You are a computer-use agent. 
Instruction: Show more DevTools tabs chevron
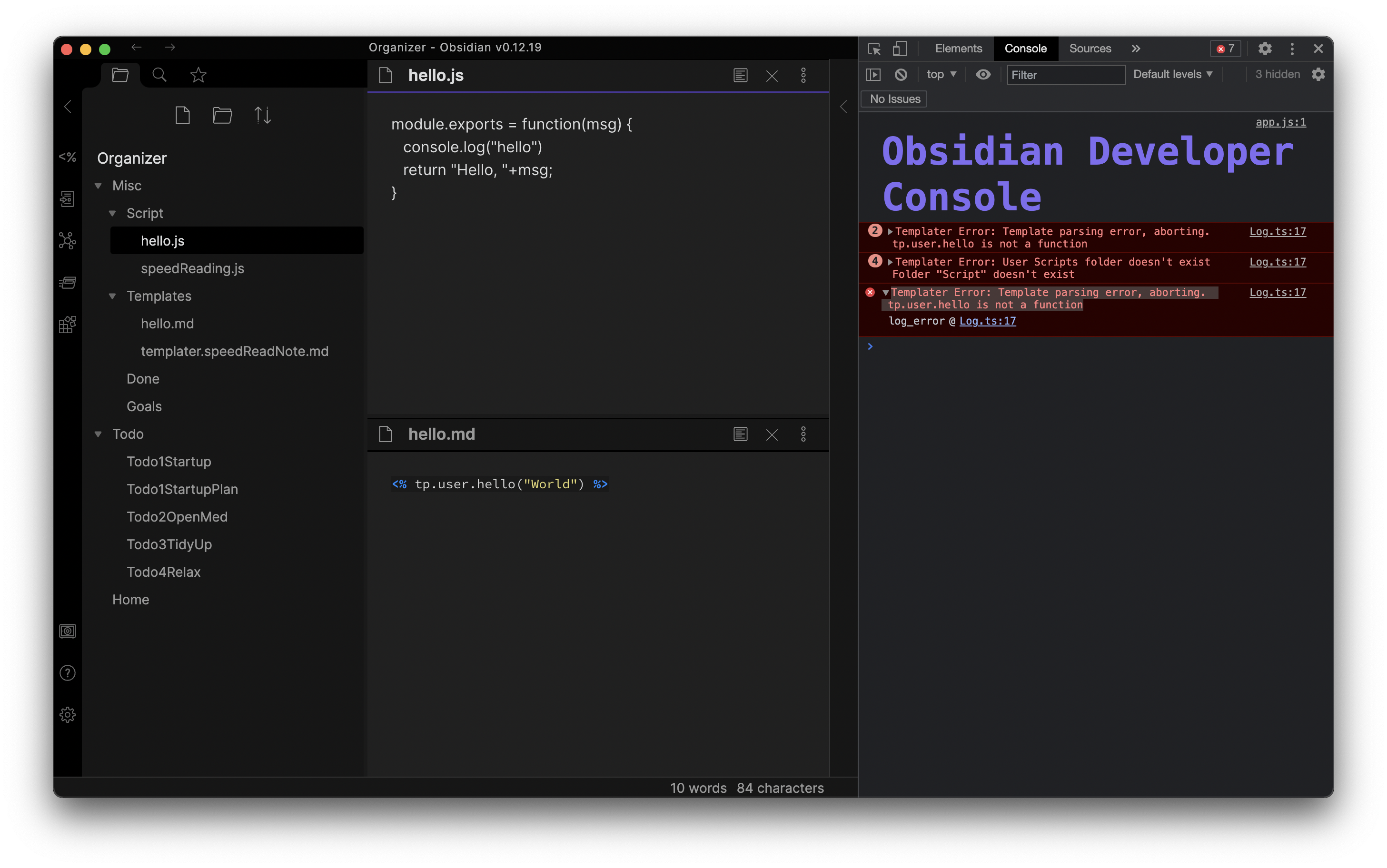1136,49
